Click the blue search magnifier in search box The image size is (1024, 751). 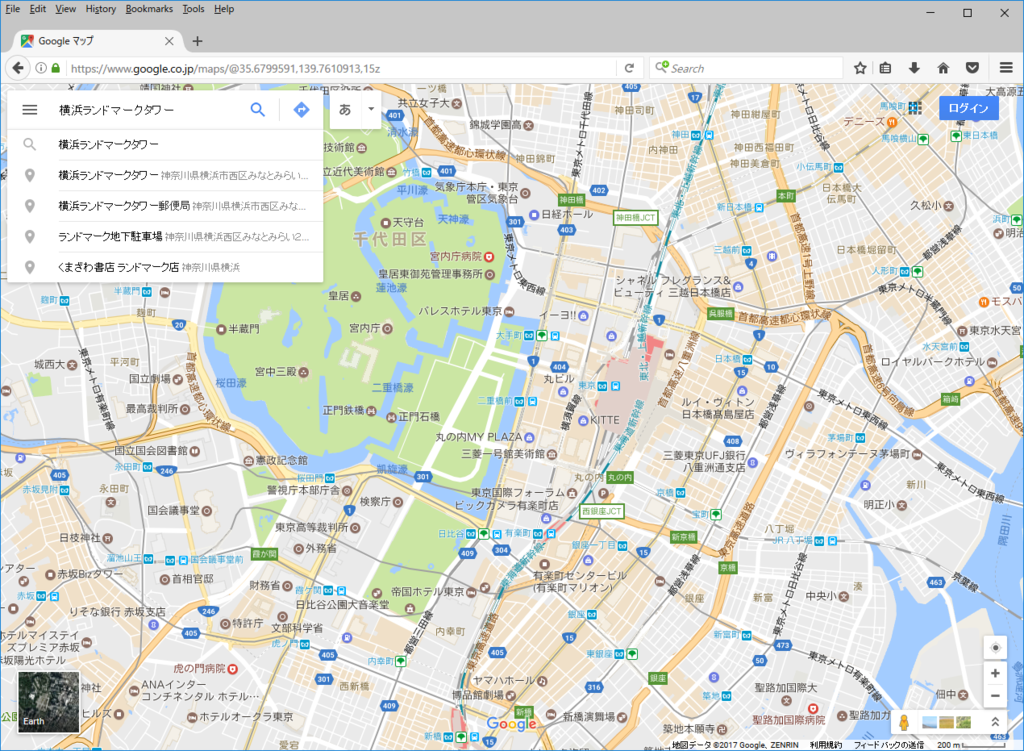[x=258, y=110]
